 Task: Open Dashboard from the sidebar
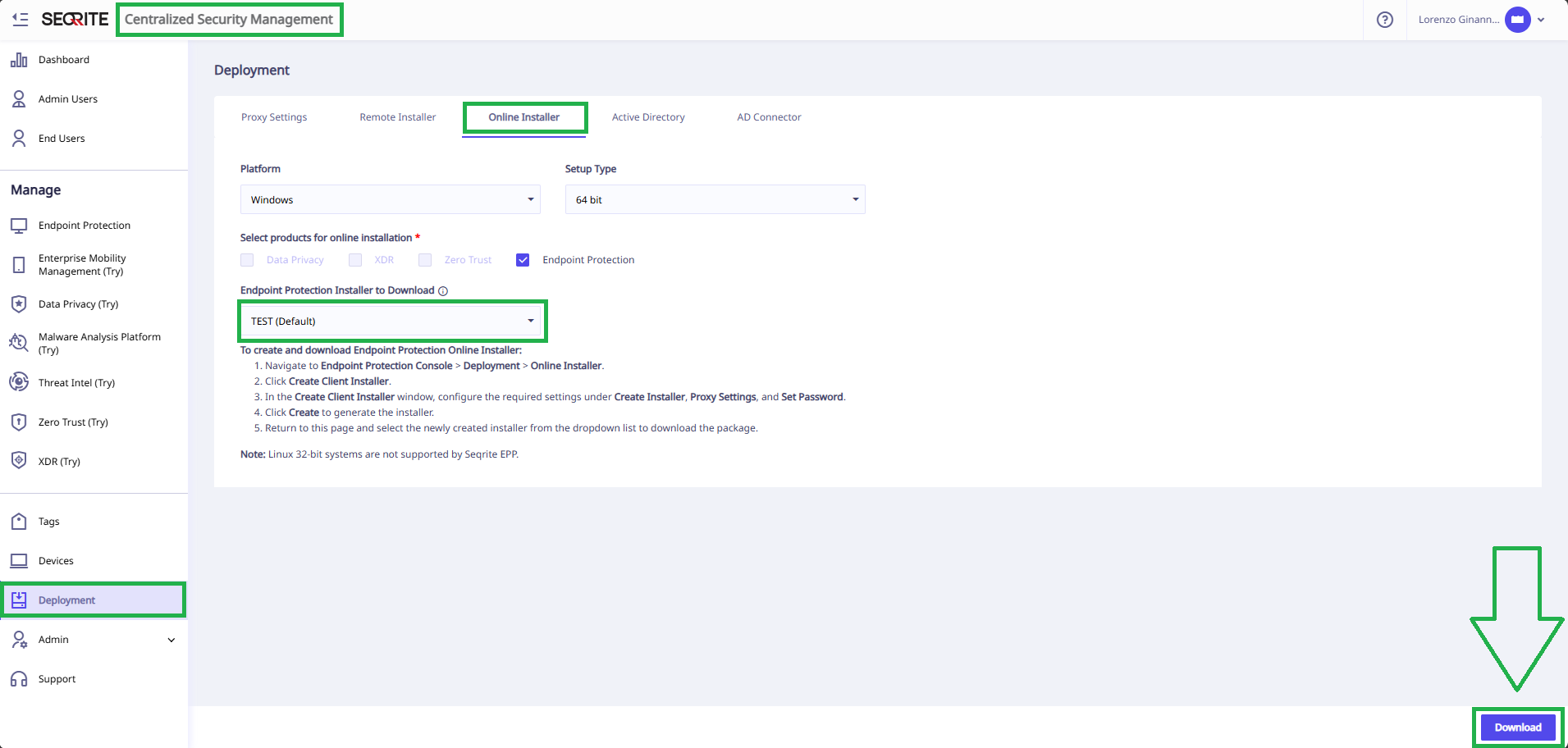[64, 60]
